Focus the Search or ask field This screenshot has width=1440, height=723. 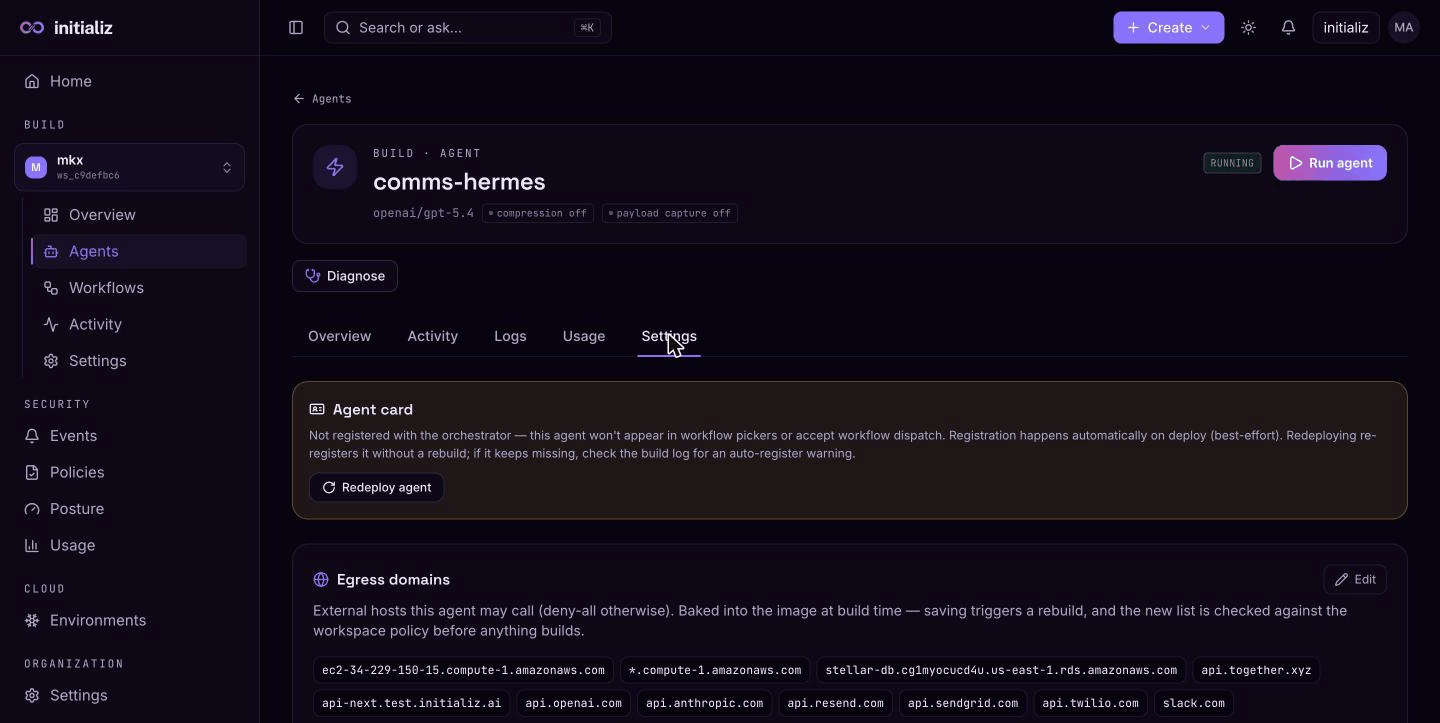tap(468, 27)
